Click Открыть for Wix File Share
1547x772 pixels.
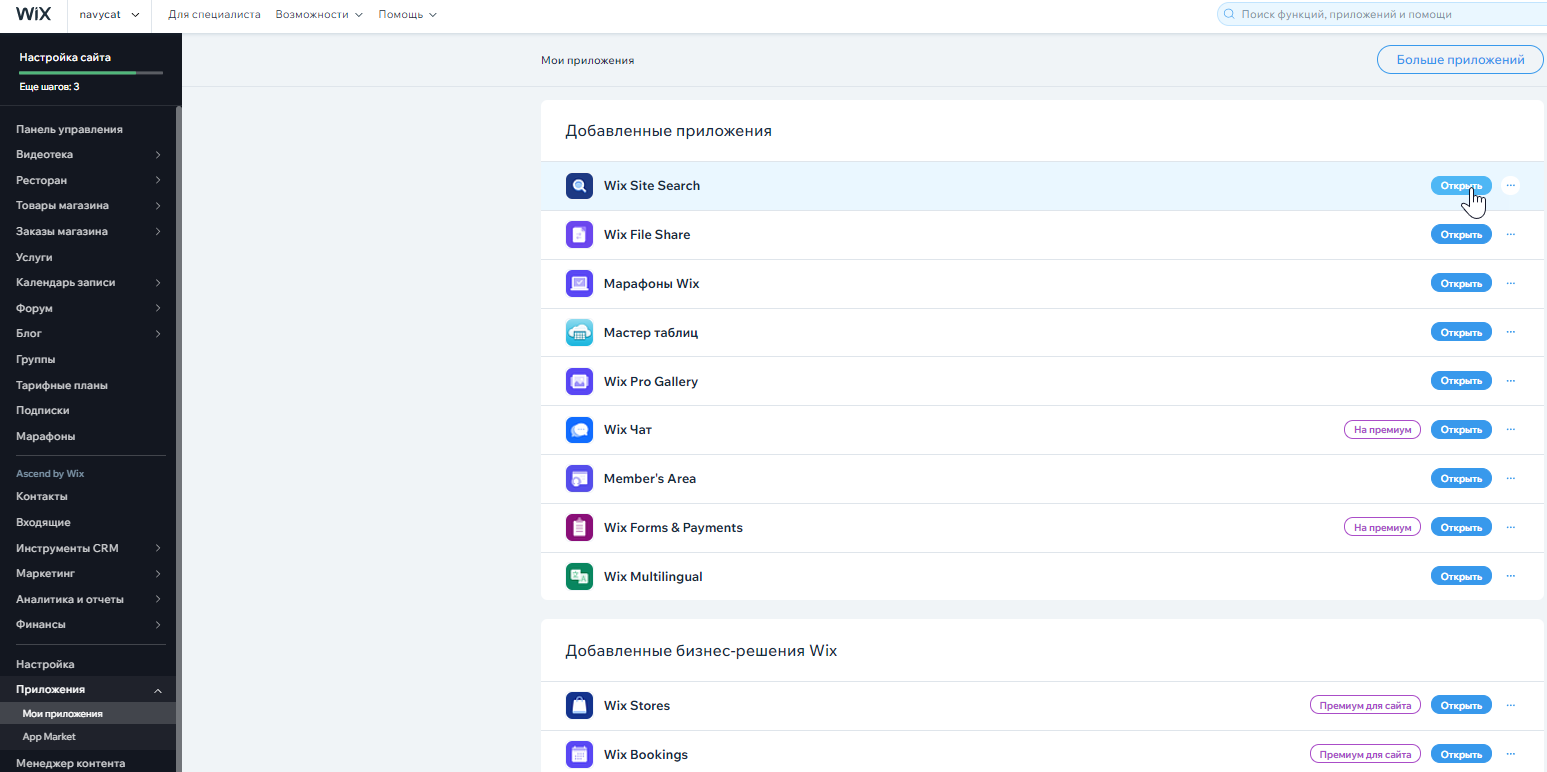click(1461, 235)
